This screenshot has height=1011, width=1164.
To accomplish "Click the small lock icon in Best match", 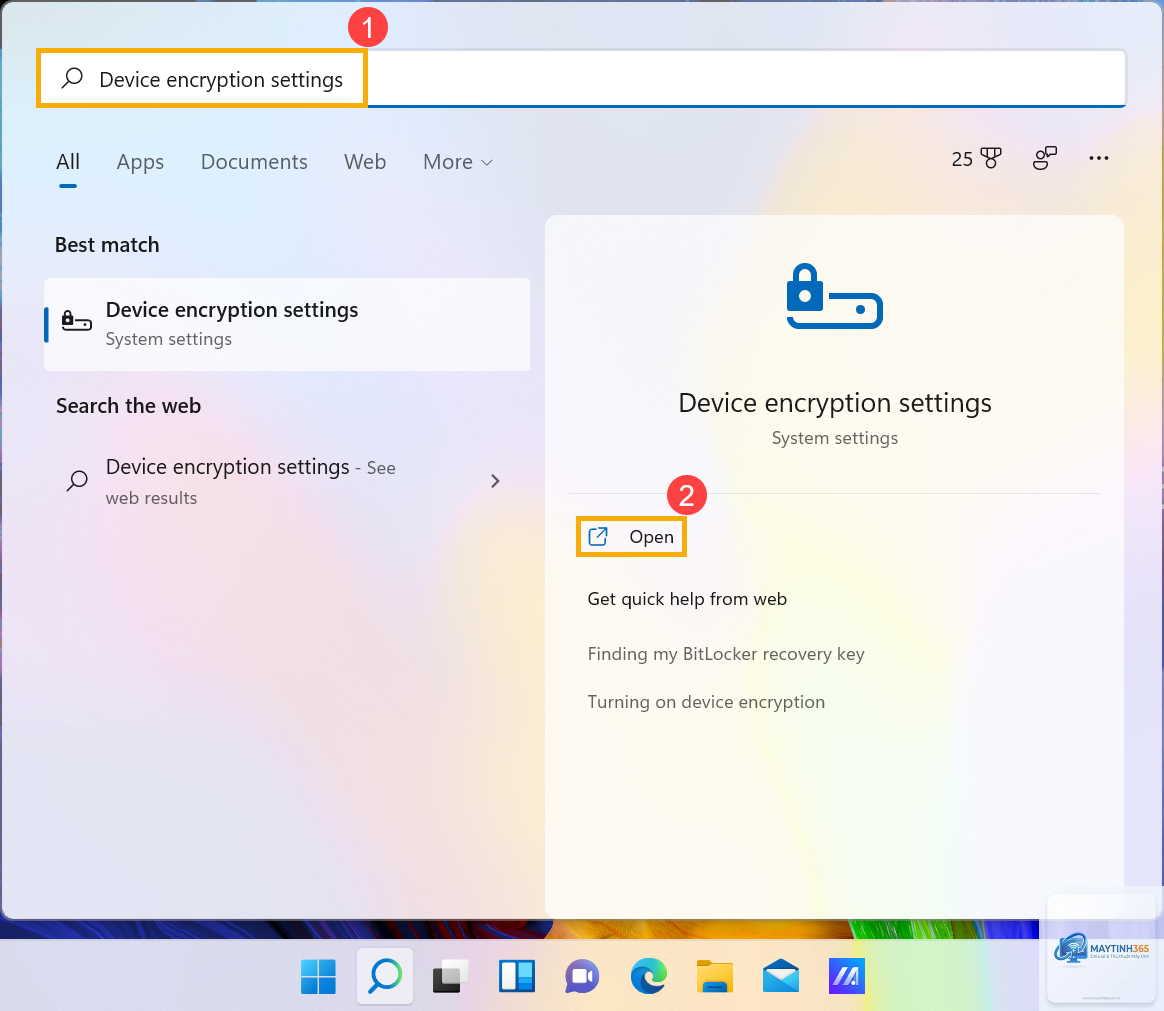I will pyautogui.click(x=76, y=321).
